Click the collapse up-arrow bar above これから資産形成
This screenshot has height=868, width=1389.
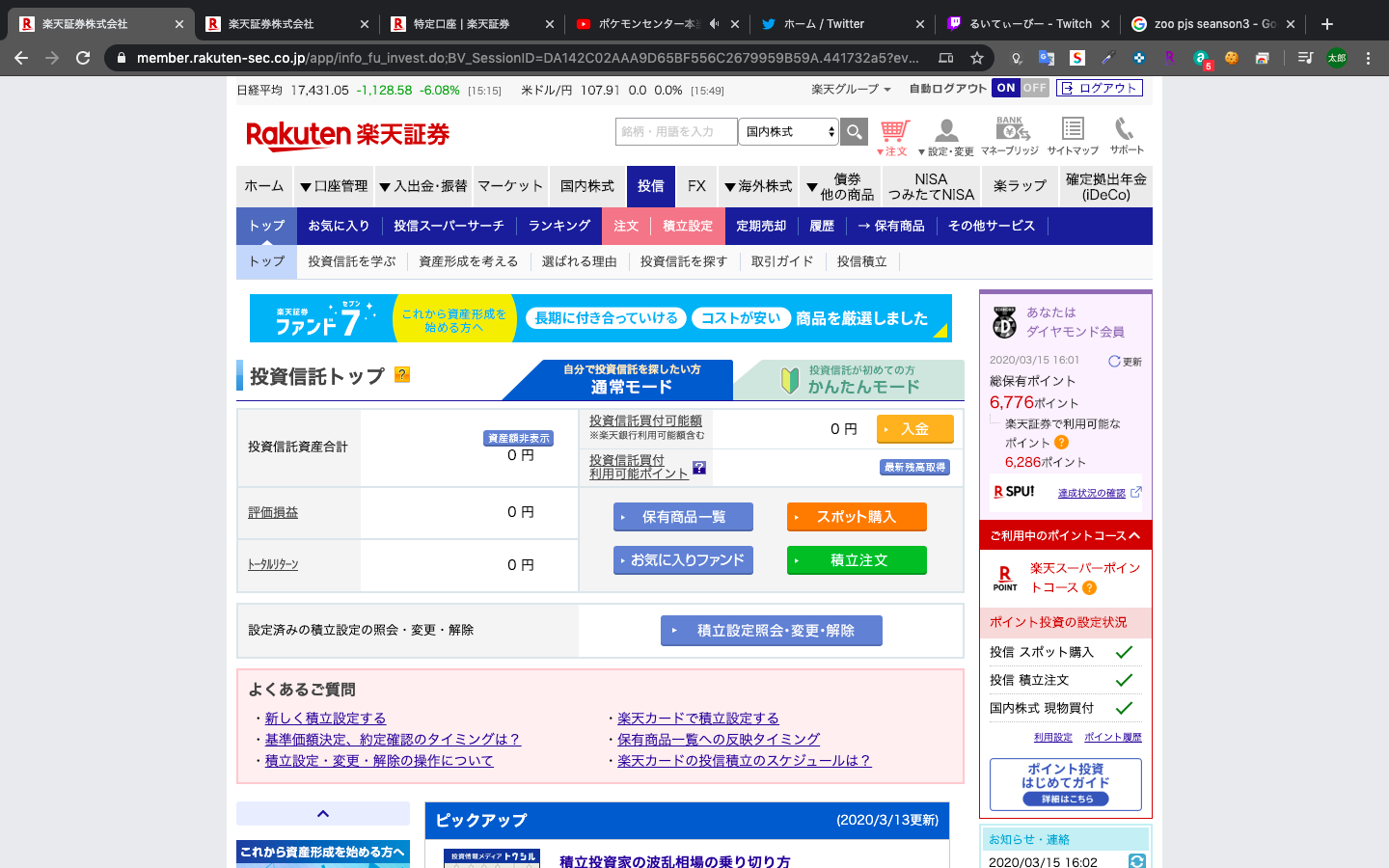coord(323,813)
